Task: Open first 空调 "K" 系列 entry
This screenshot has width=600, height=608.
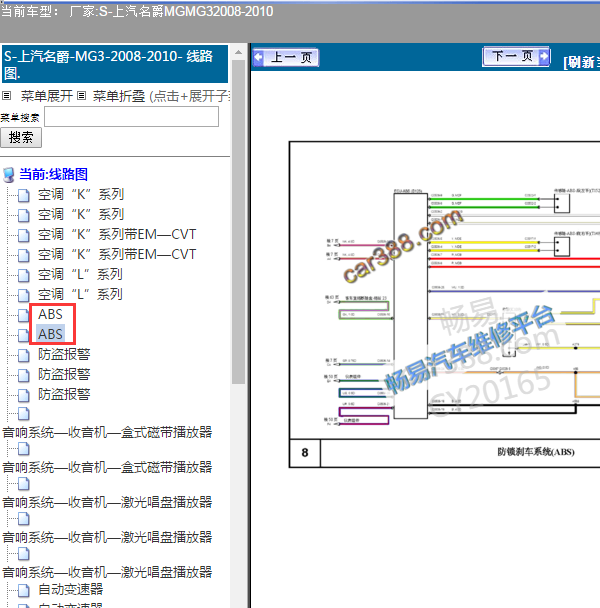Action: click(81, 194)
